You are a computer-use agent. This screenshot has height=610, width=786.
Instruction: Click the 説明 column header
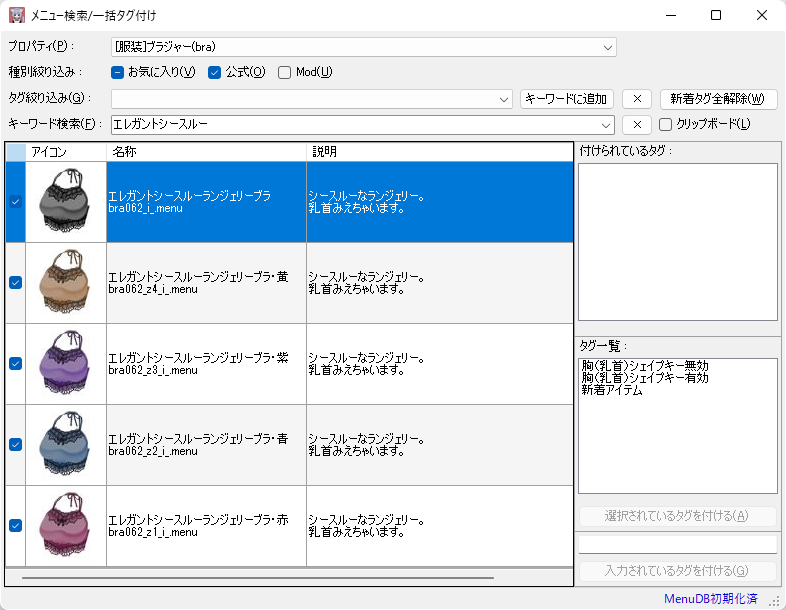coord(440,152)
